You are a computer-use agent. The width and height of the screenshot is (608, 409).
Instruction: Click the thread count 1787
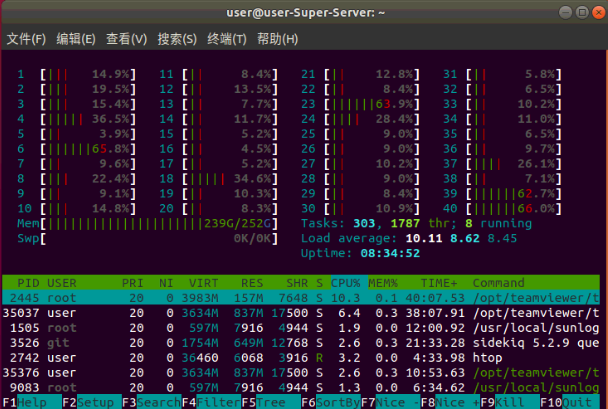click(405, 224)
